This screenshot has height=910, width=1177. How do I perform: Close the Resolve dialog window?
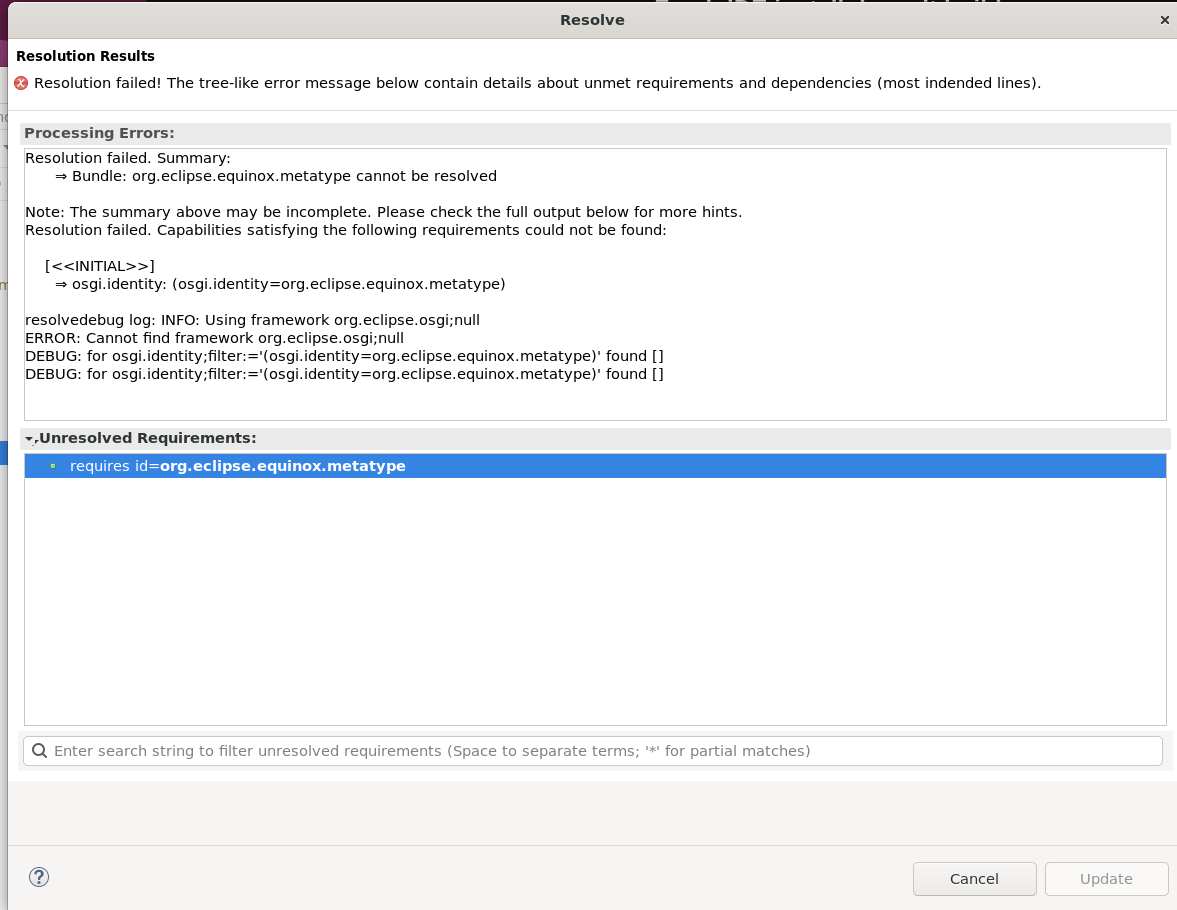click(1164, 20)
